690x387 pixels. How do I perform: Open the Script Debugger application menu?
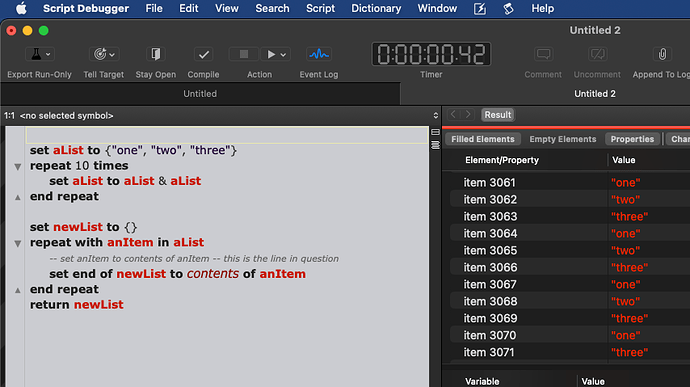[86, 8]
